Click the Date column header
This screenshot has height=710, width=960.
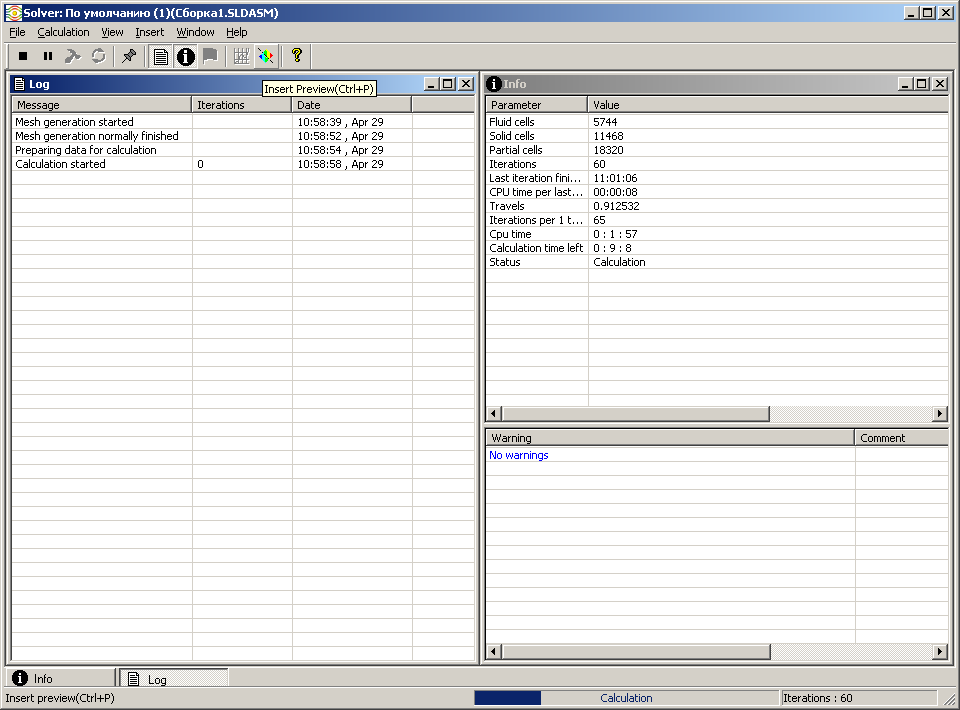(x=352, y=105)
